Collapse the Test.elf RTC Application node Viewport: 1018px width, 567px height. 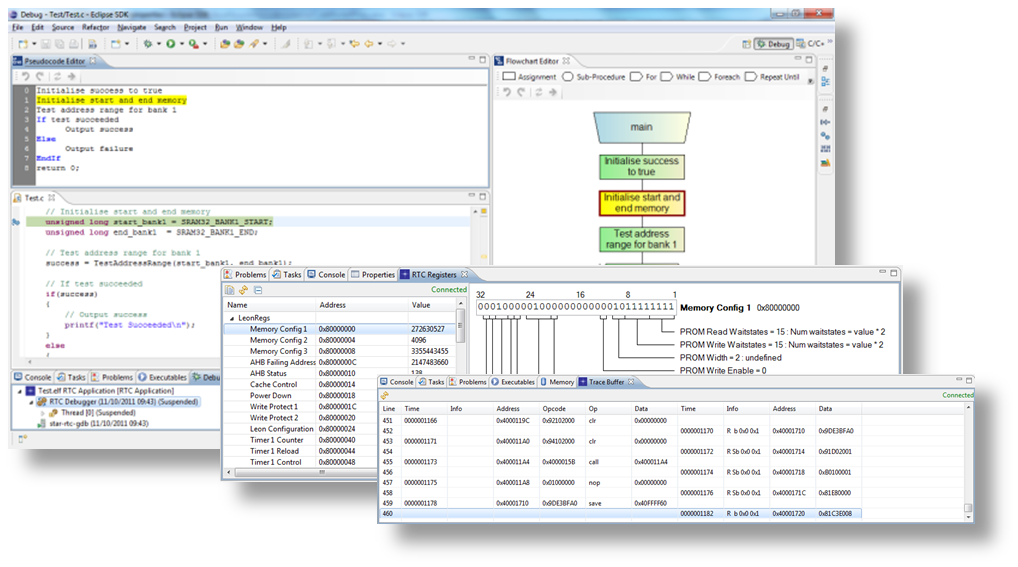coord(18,390)
